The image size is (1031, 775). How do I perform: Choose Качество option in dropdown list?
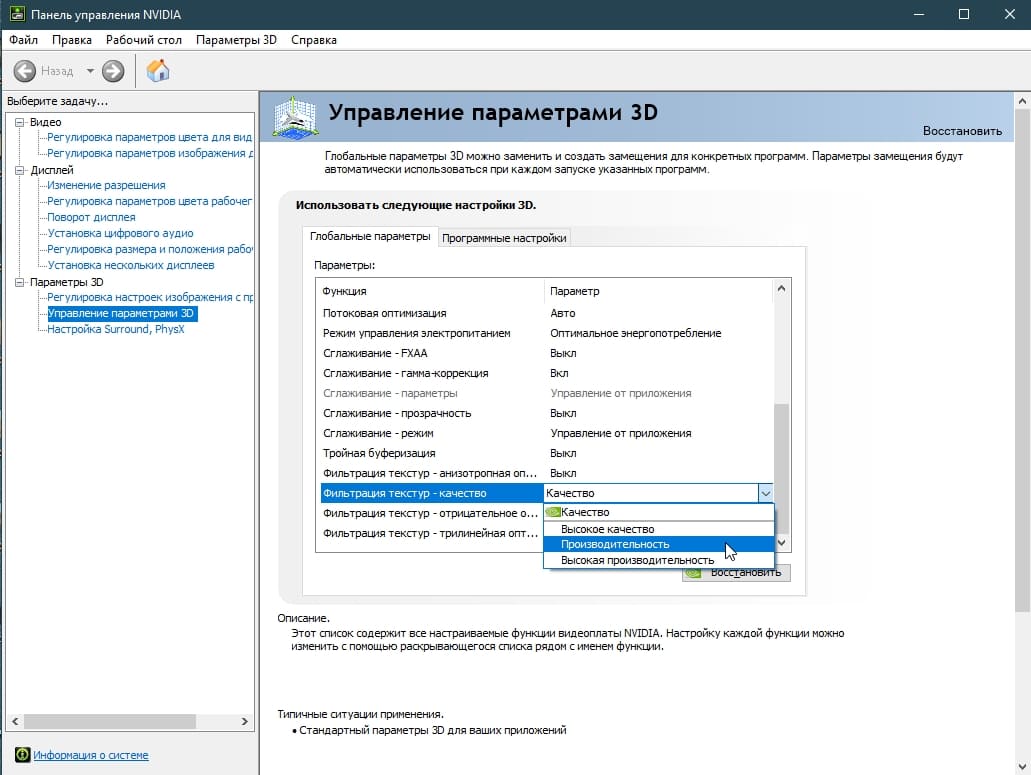pos(659,512)
